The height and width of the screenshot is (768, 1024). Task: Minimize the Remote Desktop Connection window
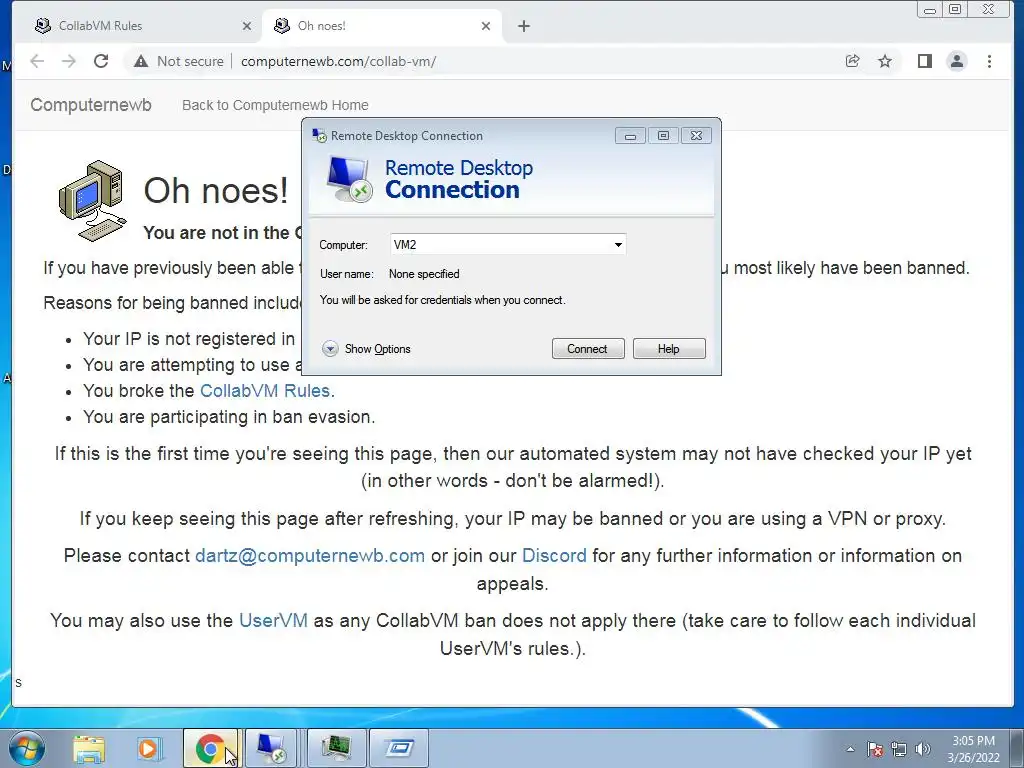coord(630,136)
